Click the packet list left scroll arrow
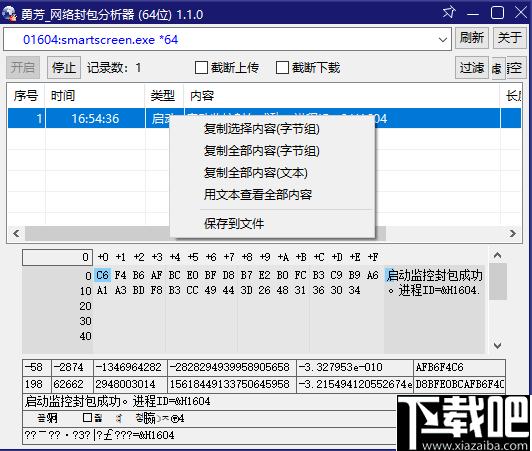This screenshot has height=451, width=532. click(x=16, y=233)
